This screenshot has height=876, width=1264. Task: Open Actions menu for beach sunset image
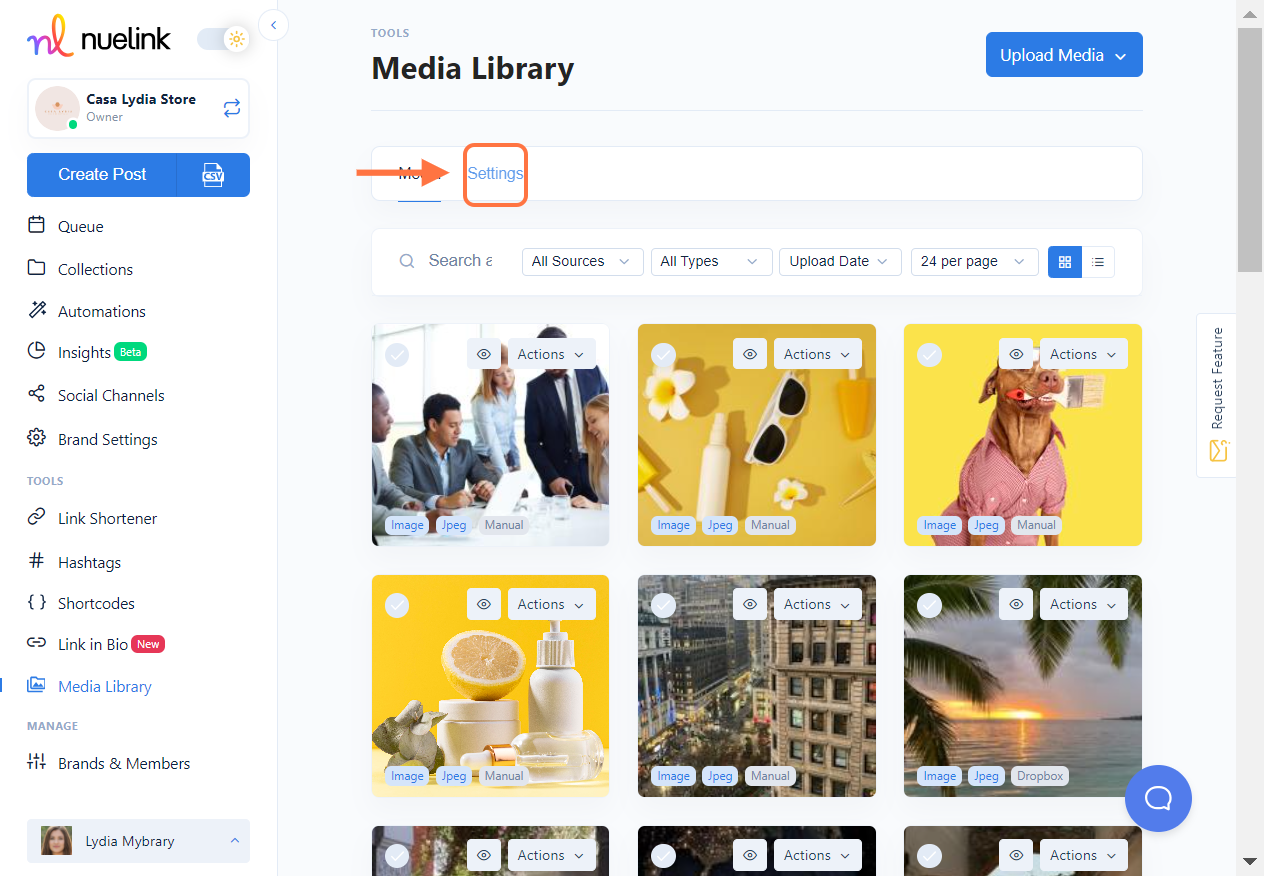1084,604
